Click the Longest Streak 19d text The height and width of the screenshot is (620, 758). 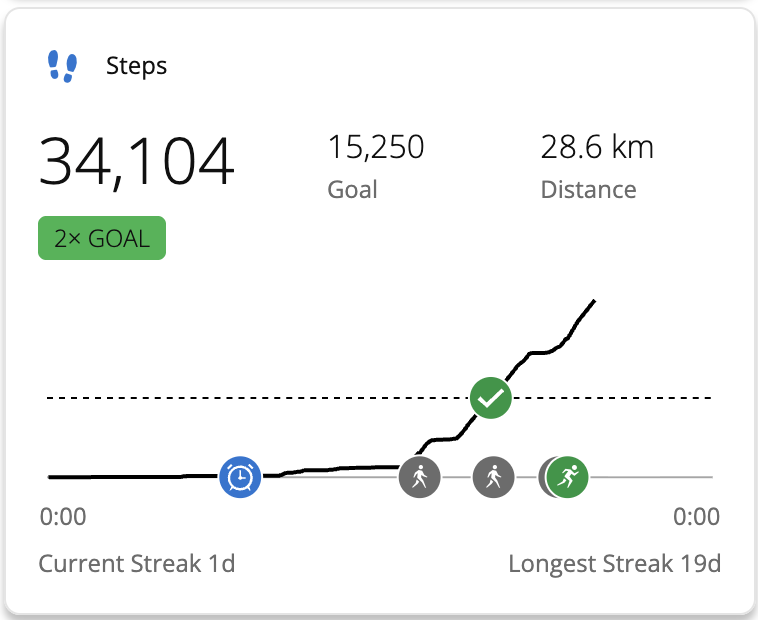[614, 563]
